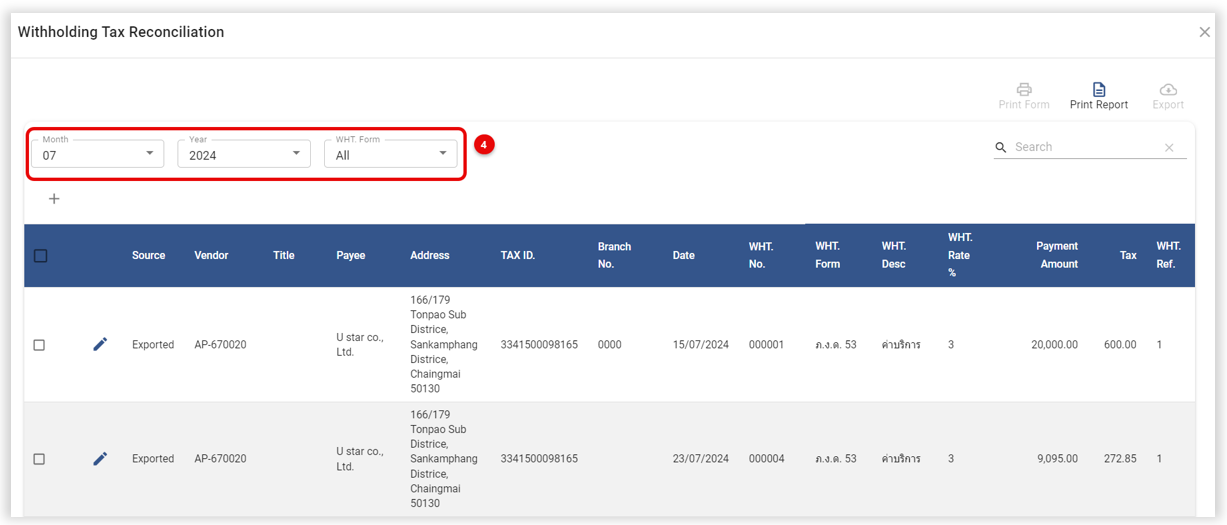Click the Print Form printer icon

tap(1024, 89)
